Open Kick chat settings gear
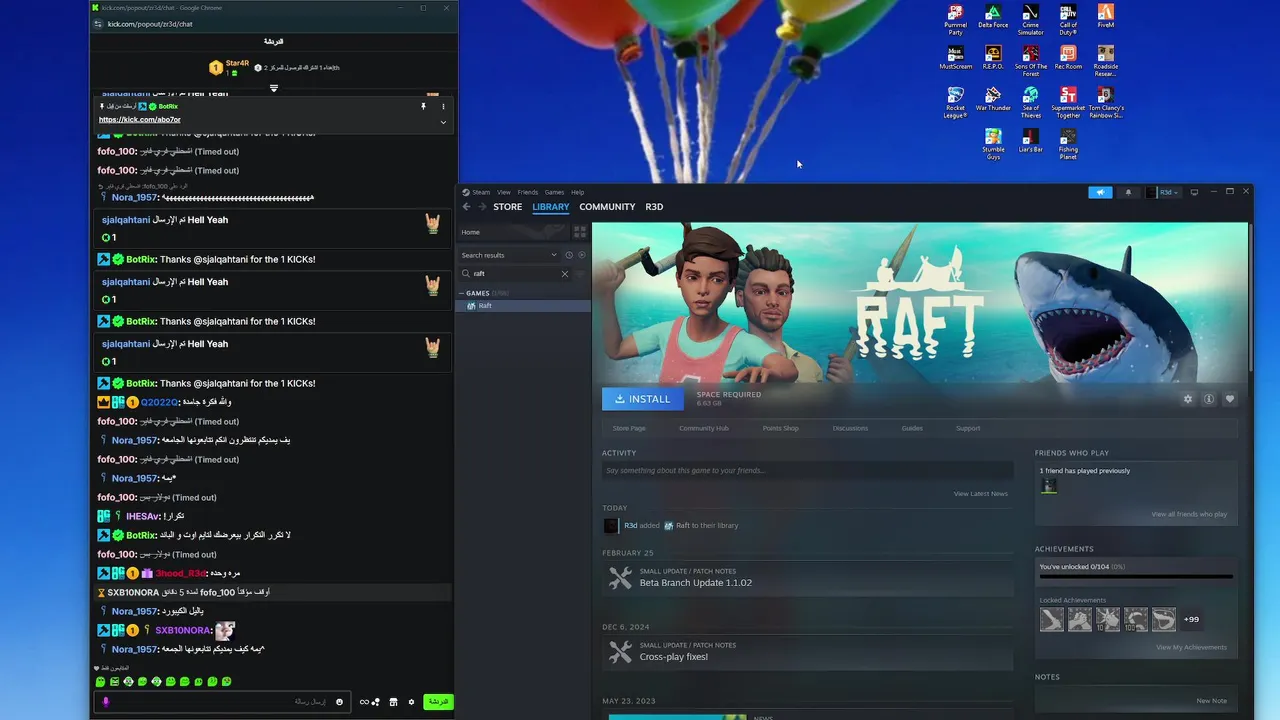 [411, 702]
